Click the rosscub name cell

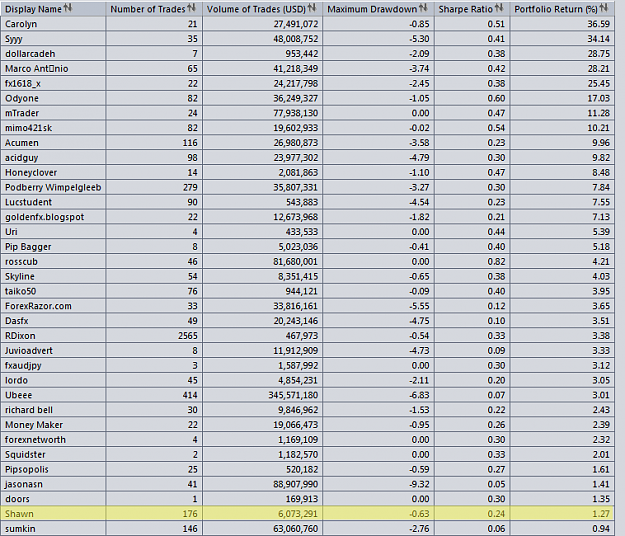tap(54, 261)
